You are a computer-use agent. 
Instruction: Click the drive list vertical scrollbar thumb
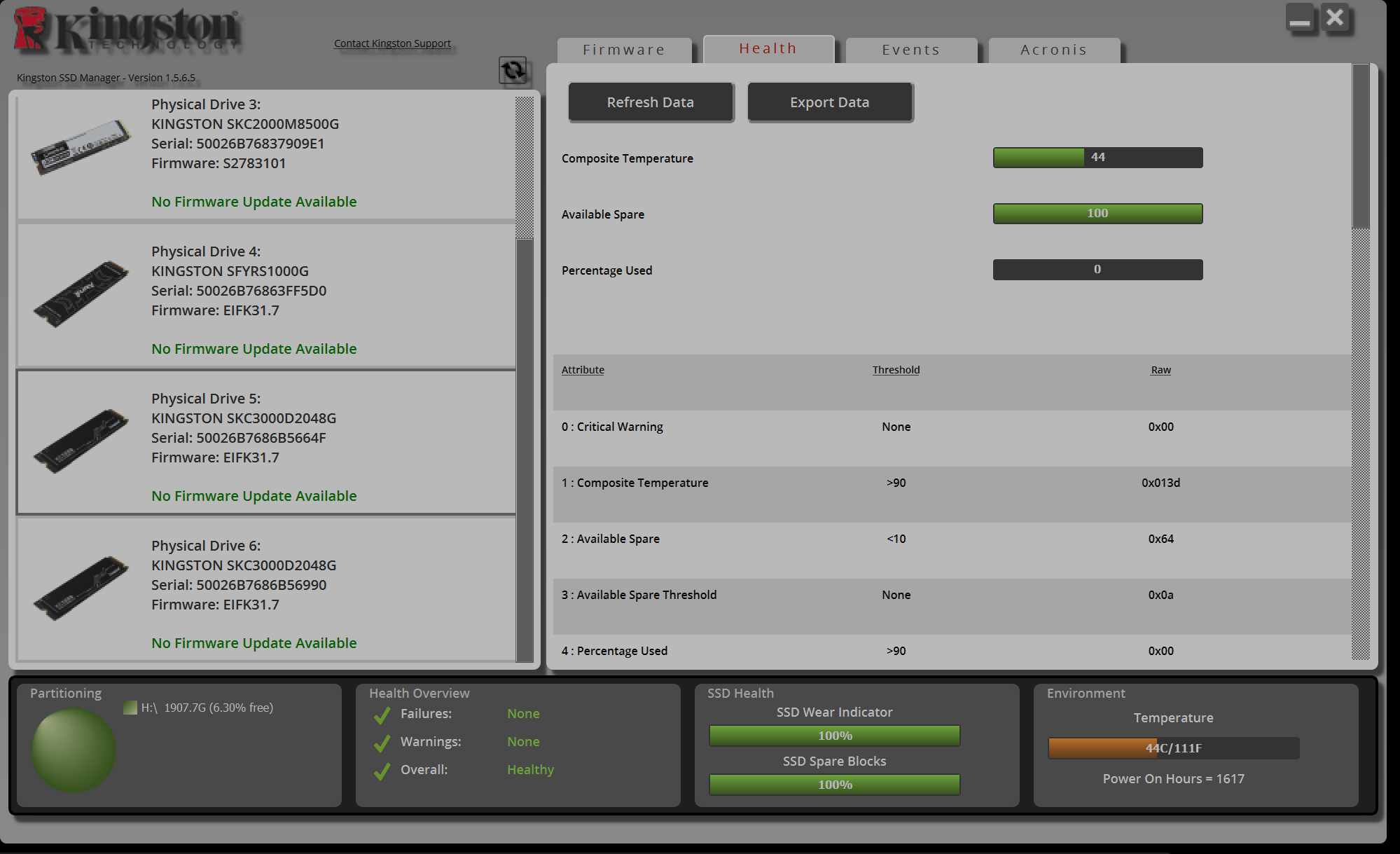pos(525,450)
